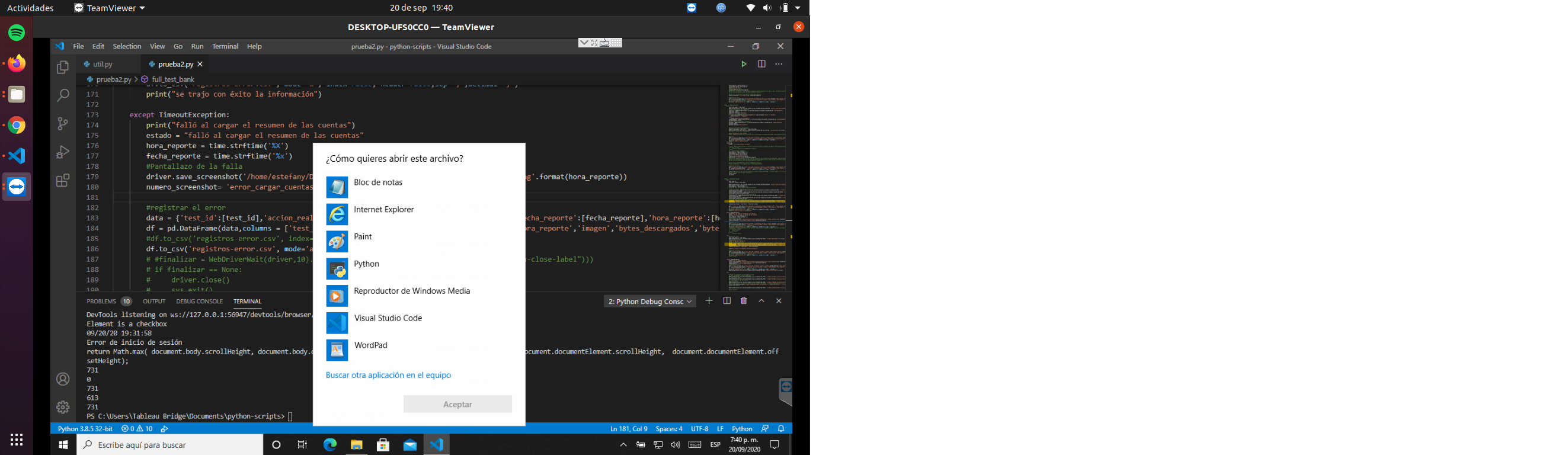Open the Source Control view
This screenshot has height=455, width=1568.
coord(63,124)
